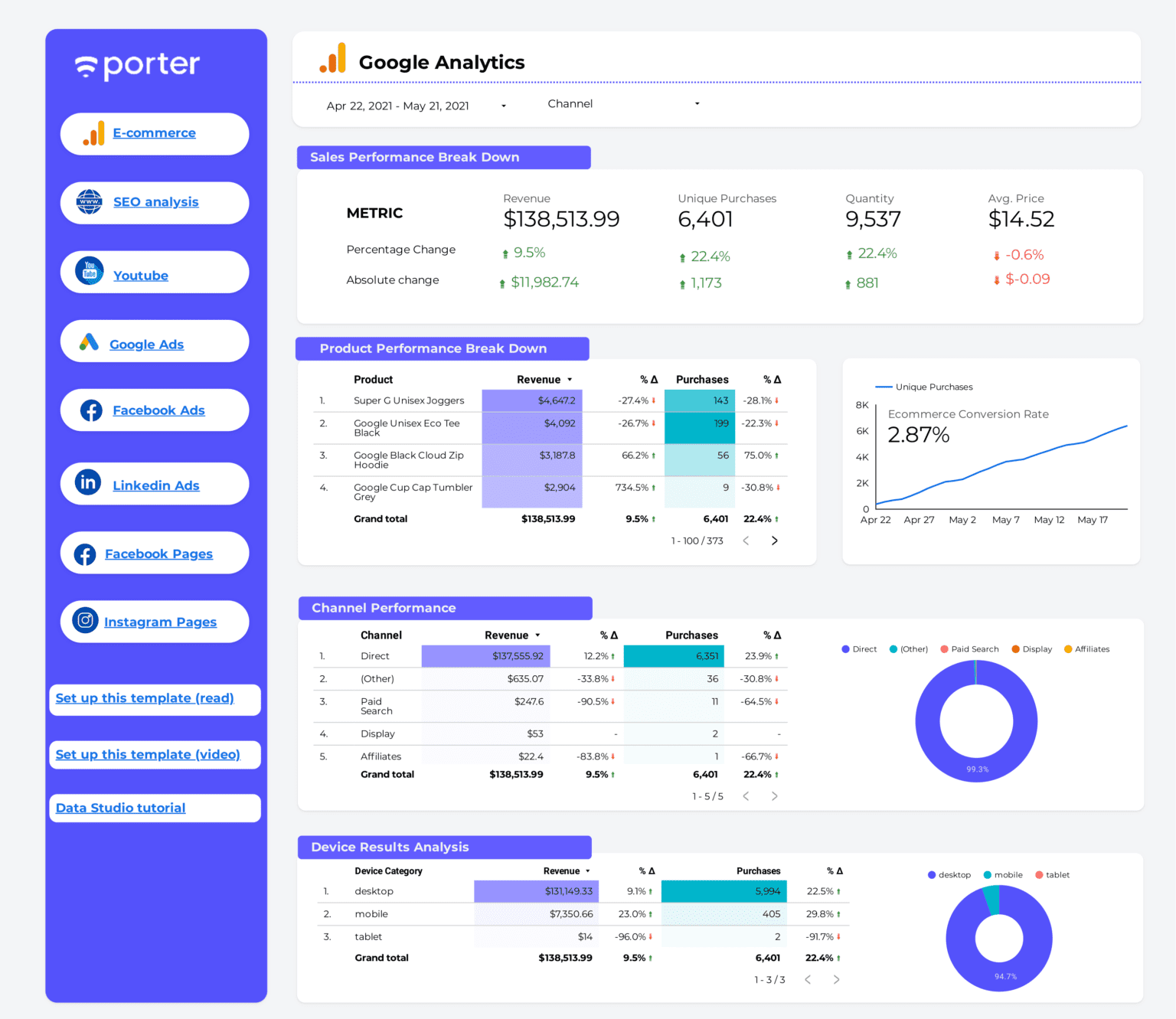
Task: Toggle the Direct legend entry in Channel donut chart
Action: pyautogui.click(x=858, y=648)
